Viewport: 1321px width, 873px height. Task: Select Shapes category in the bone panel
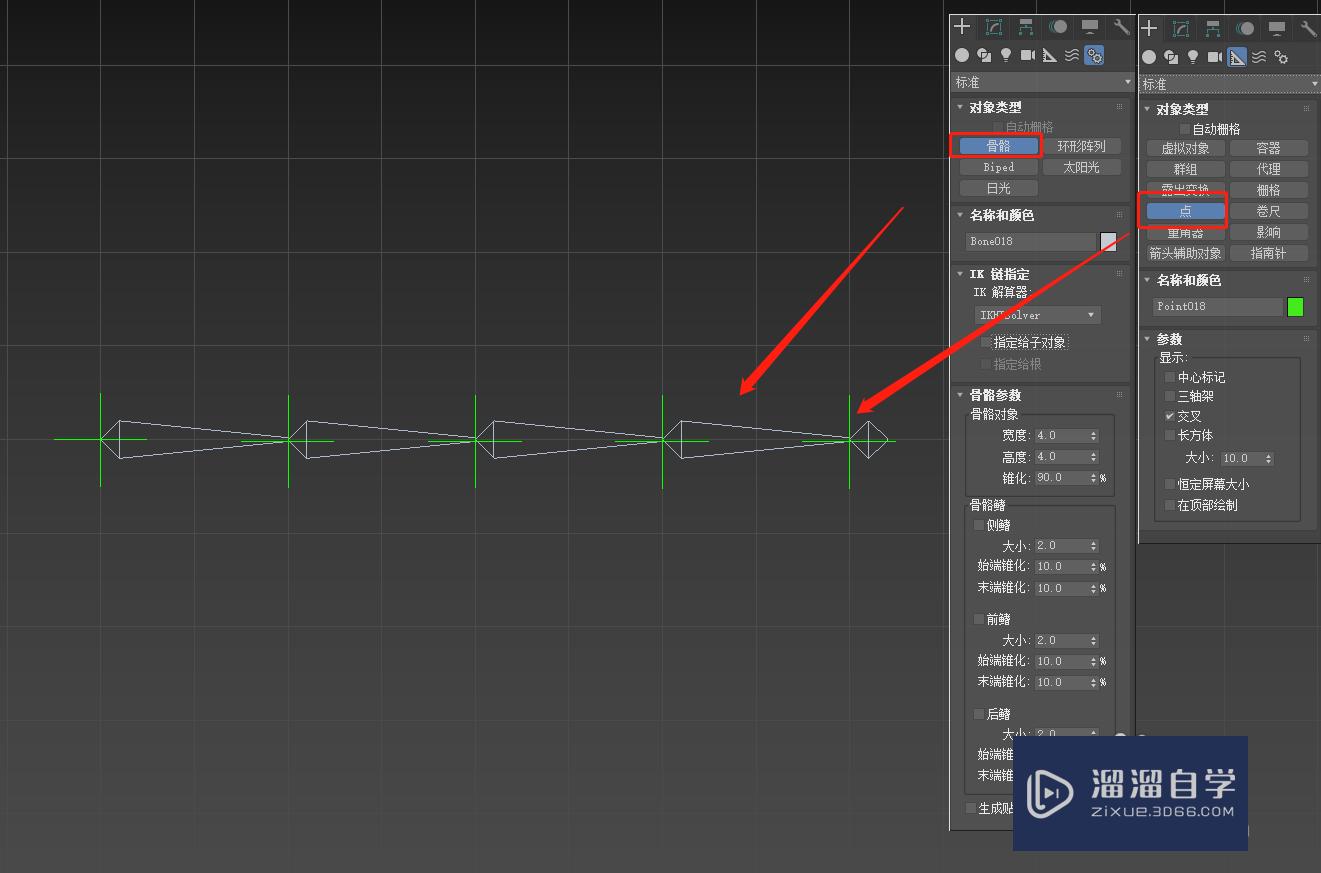coord(984,55)
